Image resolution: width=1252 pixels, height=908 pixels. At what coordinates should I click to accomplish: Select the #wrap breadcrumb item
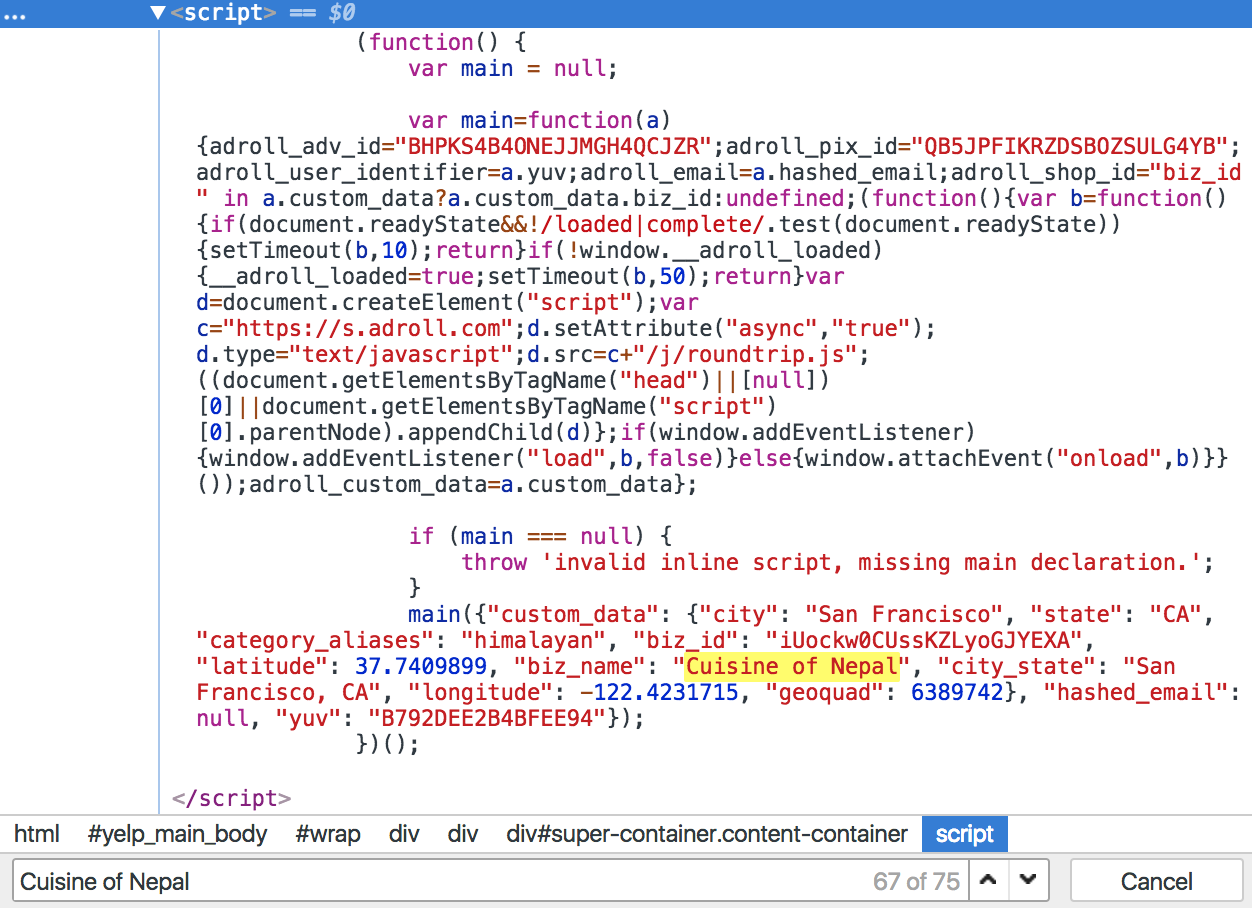click(328, 833)
